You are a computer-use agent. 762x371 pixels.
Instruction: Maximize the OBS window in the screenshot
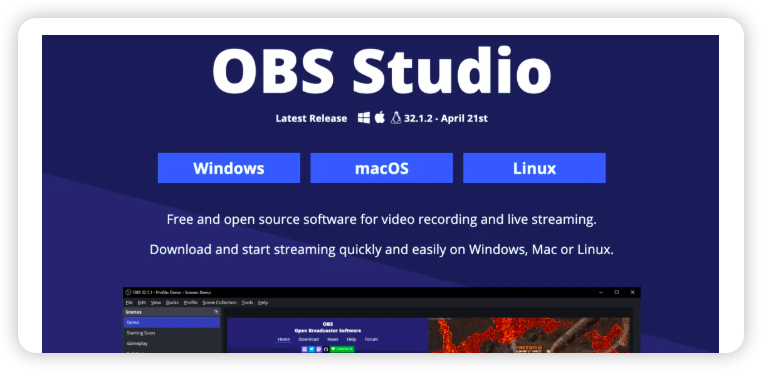coord(616,292)
